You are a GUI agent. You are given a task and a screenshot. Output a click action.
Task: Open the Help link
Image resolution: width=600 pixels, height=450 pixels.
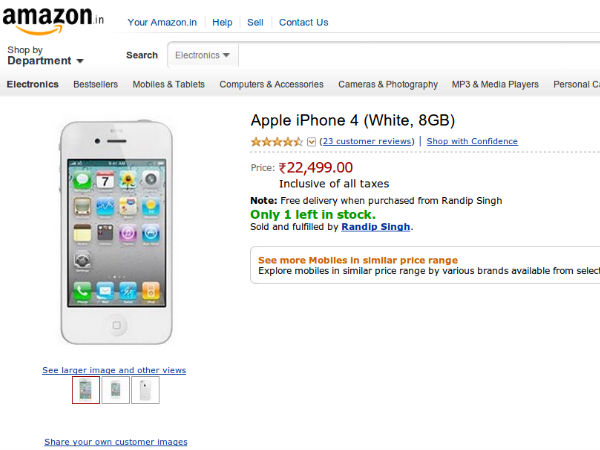click(222, 22)
